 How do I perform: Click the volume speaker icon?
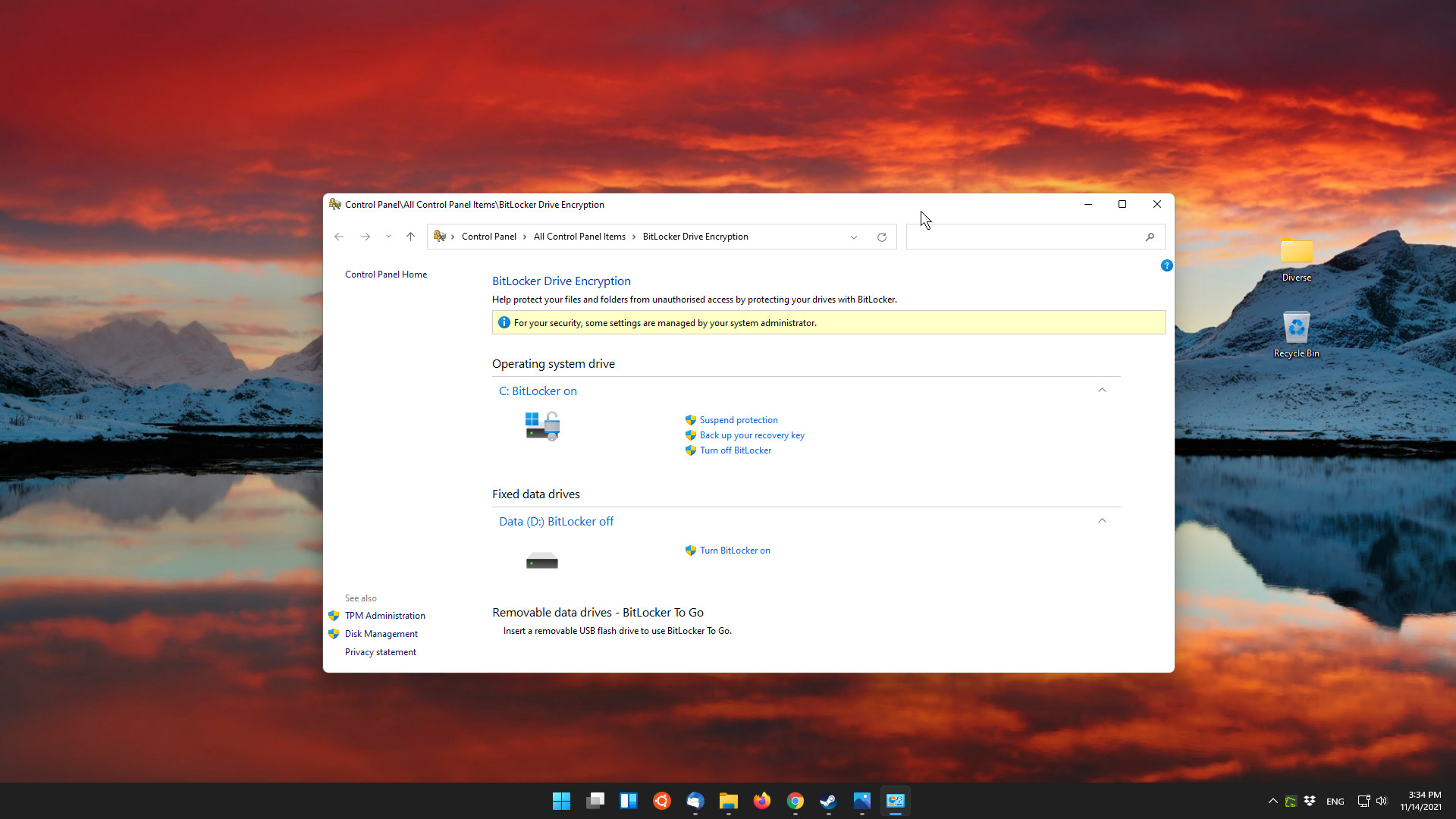tap(1382, 801)
